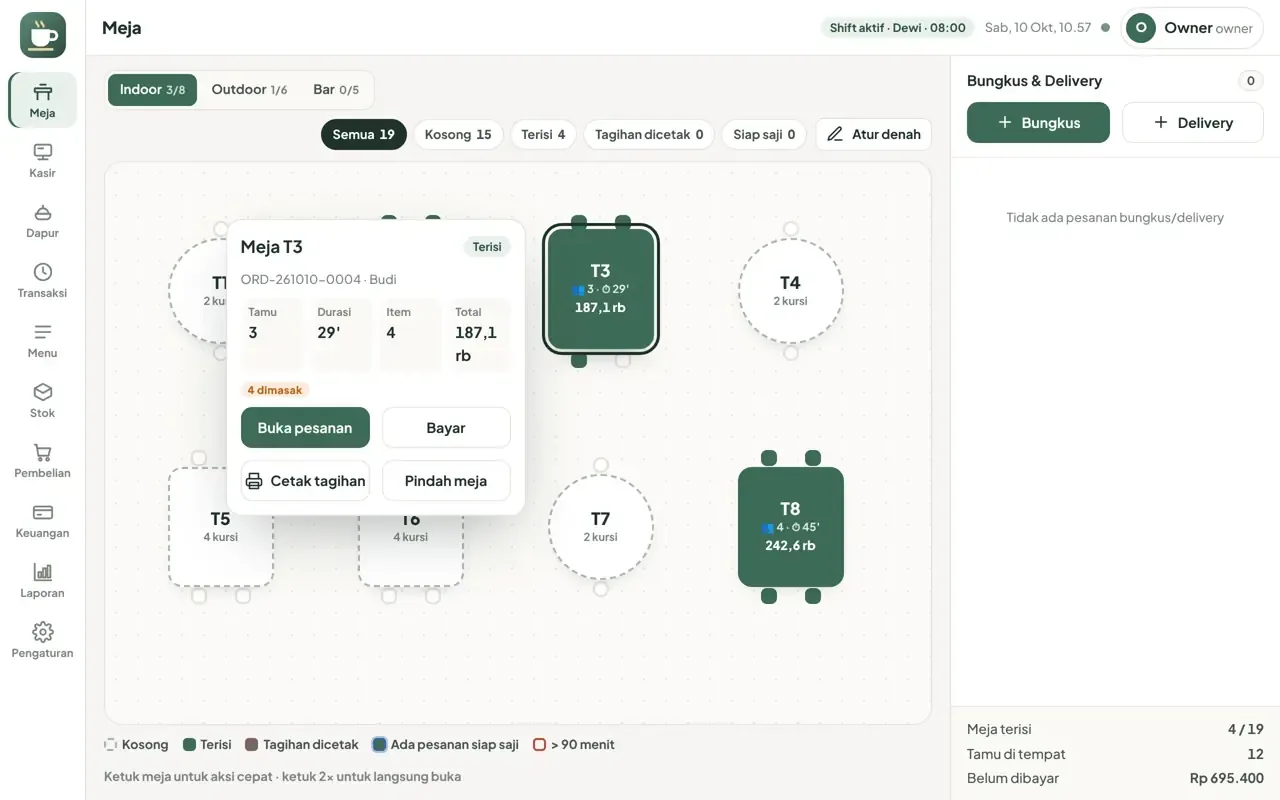Filter by Tagihan dicetak status
The height and width of the screenshot is (800, 1280).
(x=649, y=134)
